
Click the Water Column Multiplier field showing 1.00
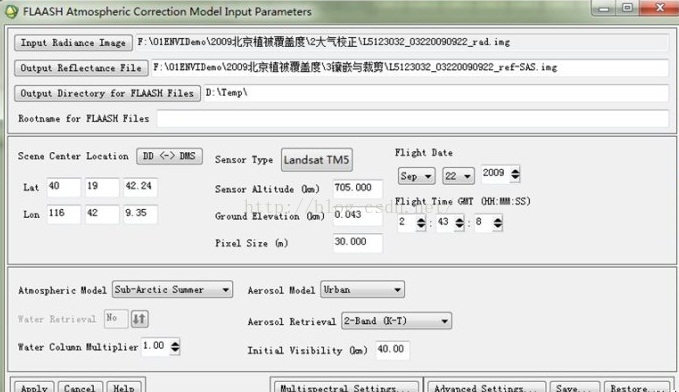click(155, 346)
